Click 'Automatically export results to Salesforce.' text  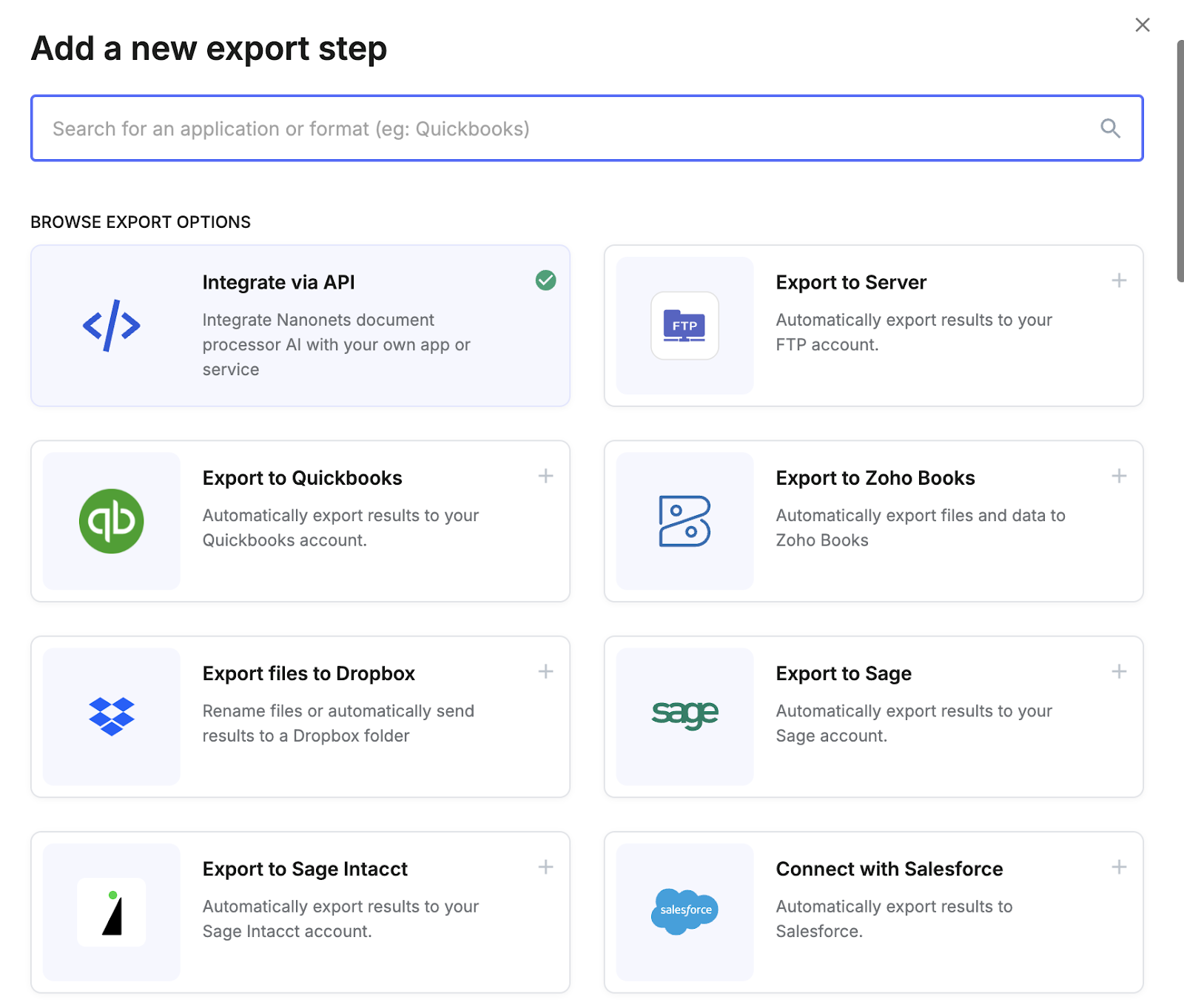point(894,918)
